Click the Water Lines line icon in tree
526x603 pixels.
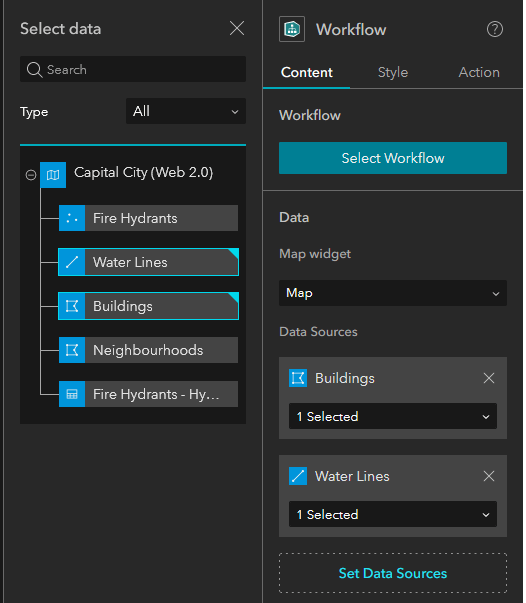(72, 262)
